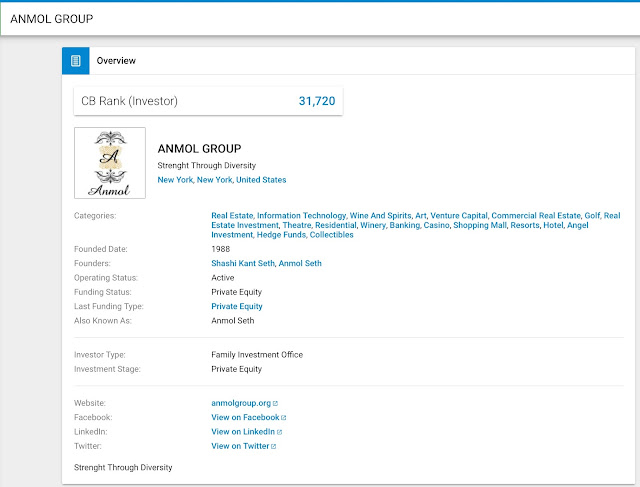Open the CB Rank value 31,720
This screenshot has height=487, width=640.
[317, 101]
